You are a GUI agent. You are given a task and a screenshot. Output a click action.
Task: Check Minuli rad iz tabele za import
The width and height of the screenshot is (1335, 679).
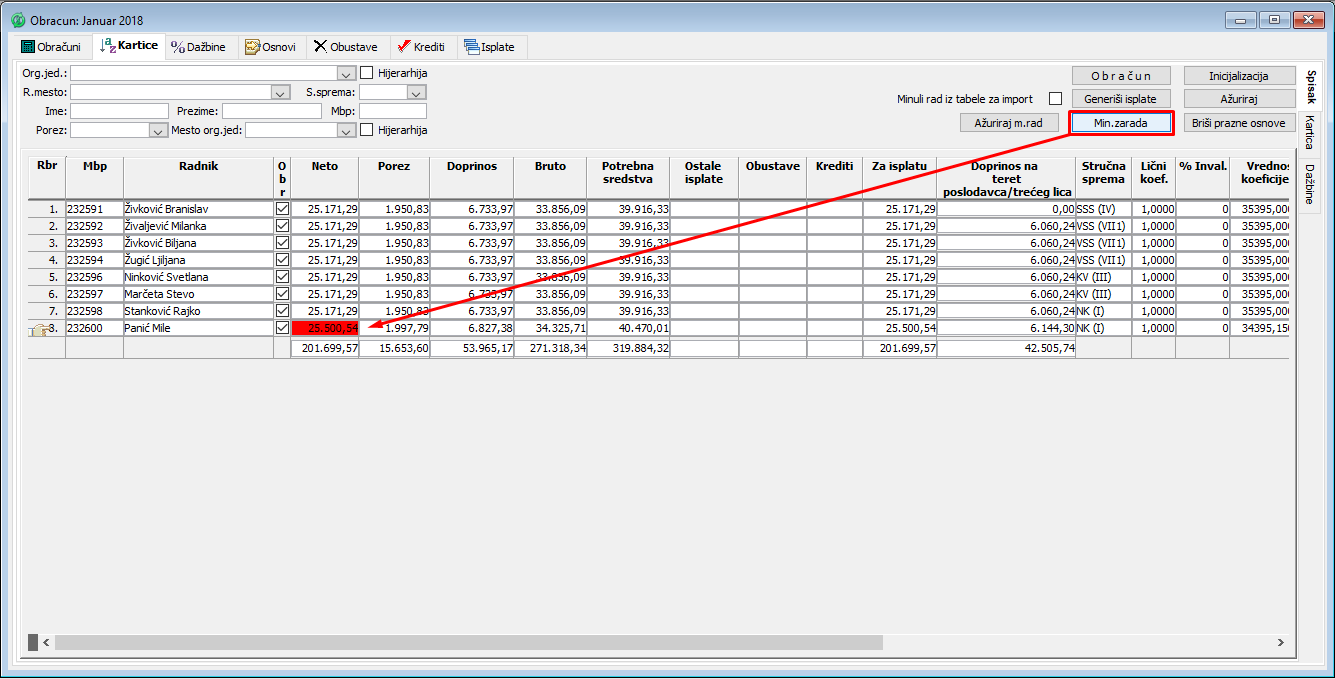(1055, 99)
